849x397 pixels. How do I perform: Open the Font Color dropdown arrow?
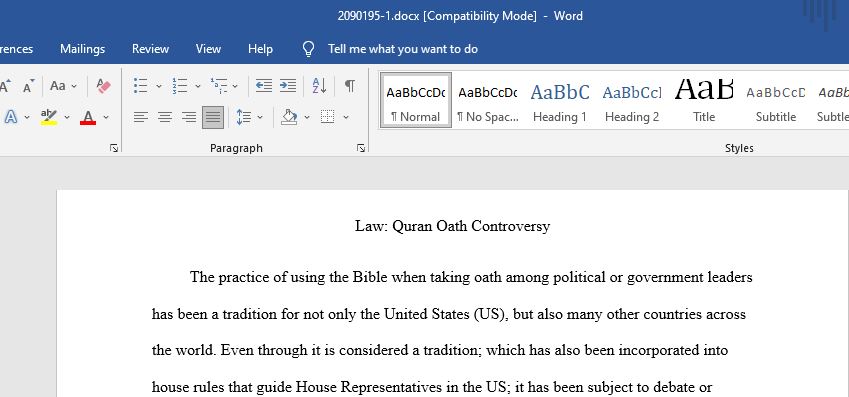click(x=106, y=117)
